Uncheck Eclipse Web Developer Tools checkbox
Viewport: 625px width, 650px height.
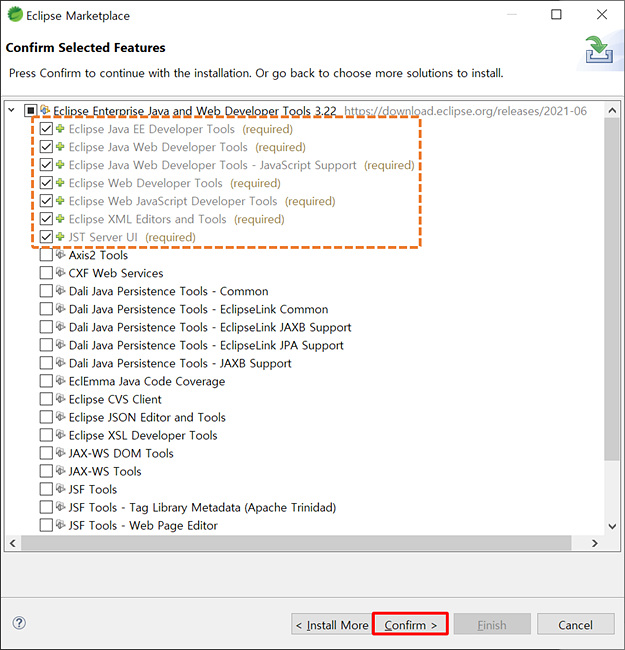coord(46,183)
